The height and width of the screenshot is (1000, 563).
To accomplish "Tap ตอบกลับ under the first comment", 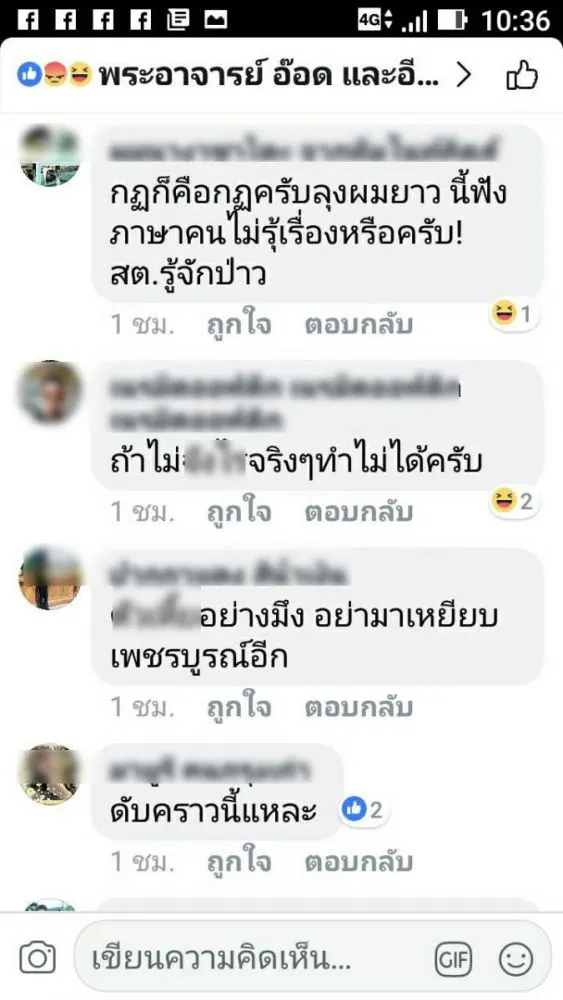I will [358, 325].
